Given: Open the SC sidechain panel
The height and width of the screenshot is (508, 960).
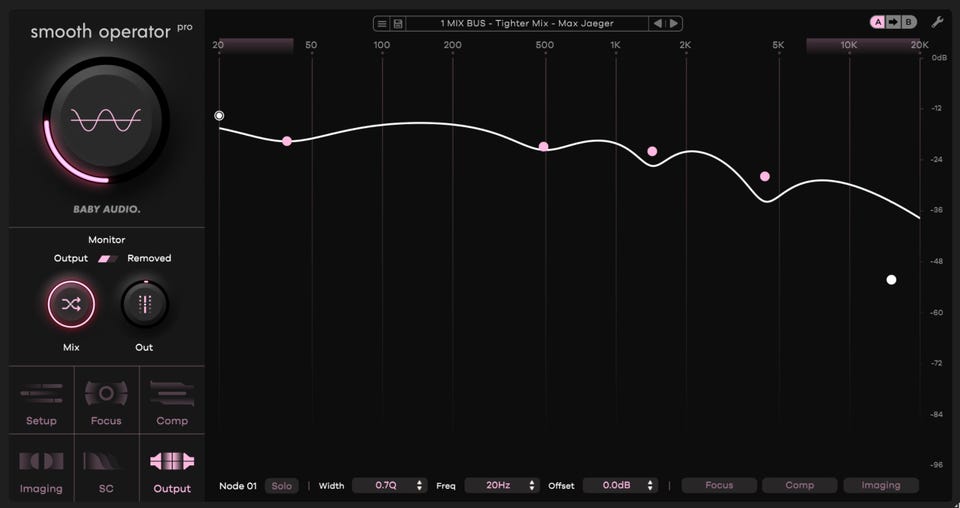Looking at the screenshot, I should (106, 469).
